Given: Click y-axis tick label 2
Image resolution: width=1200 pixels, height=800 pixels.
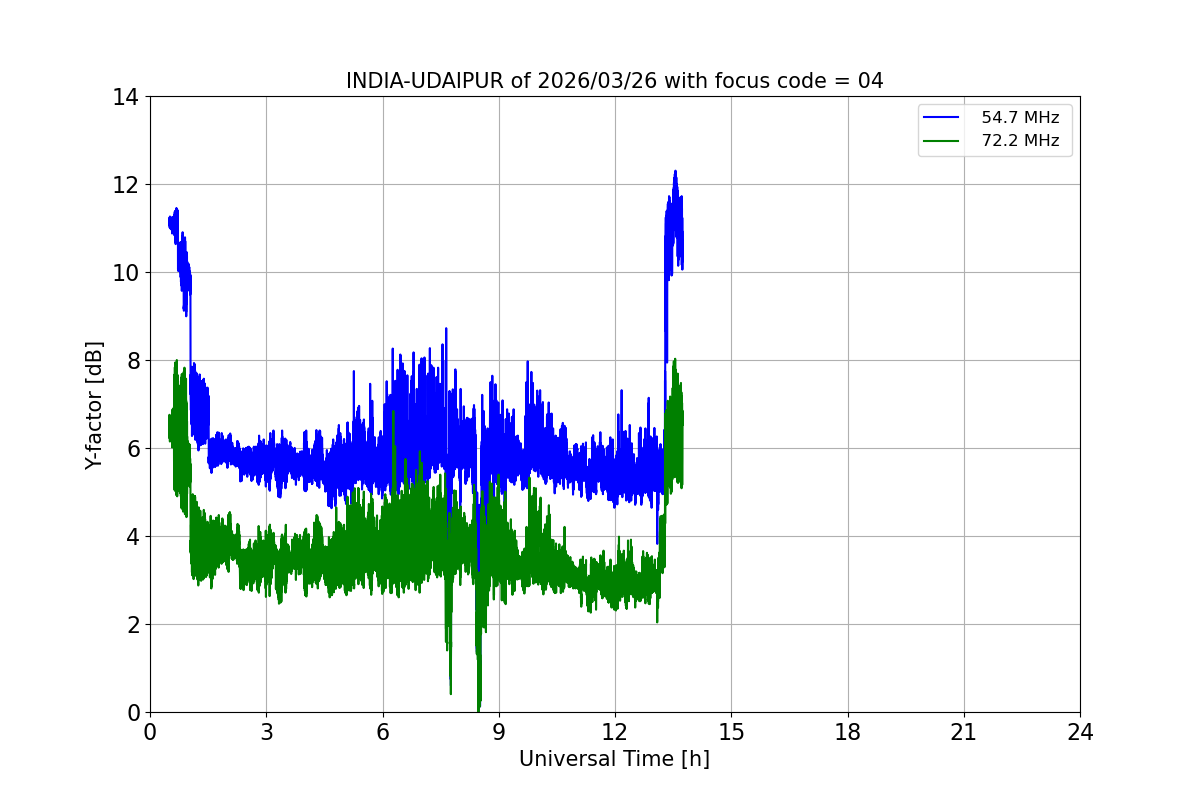Looking at the screenshot, I should 133,625.
